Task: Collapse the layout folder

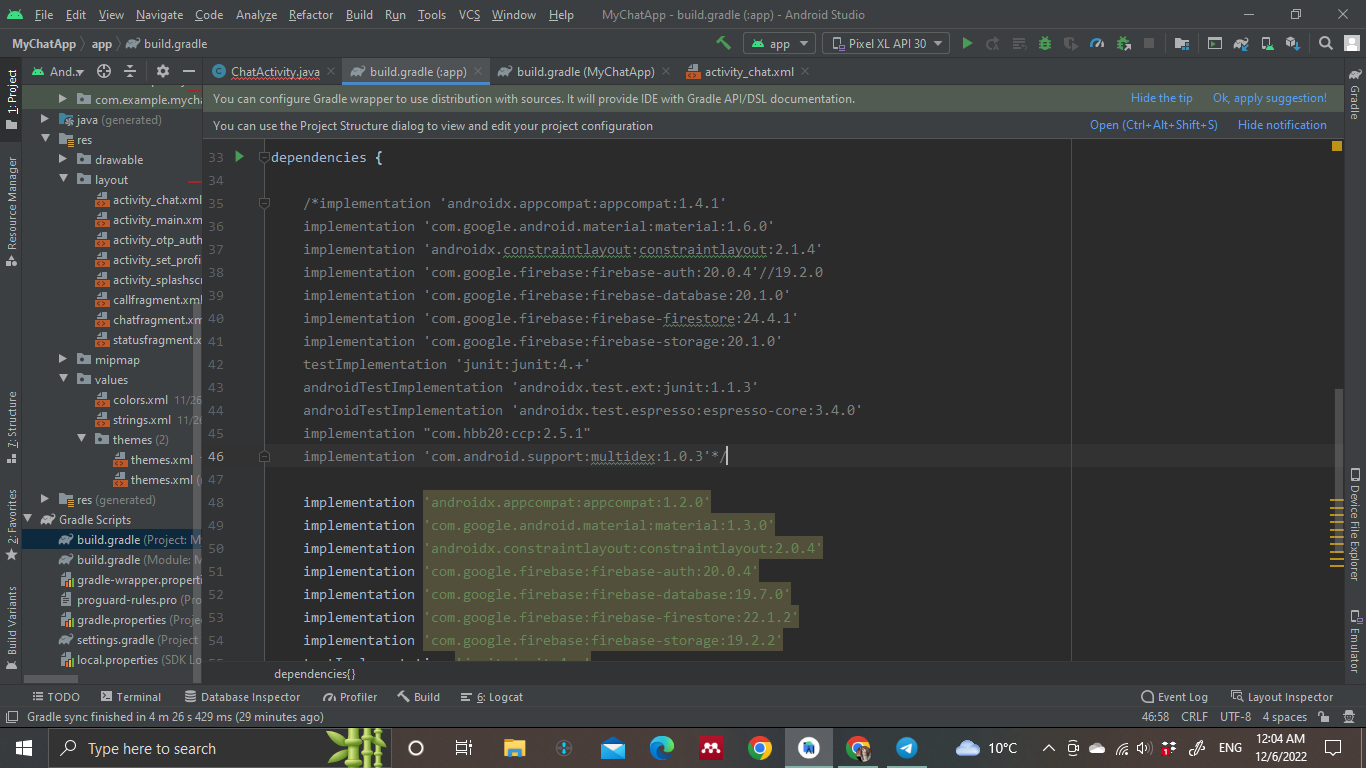Action: (63, 179)
